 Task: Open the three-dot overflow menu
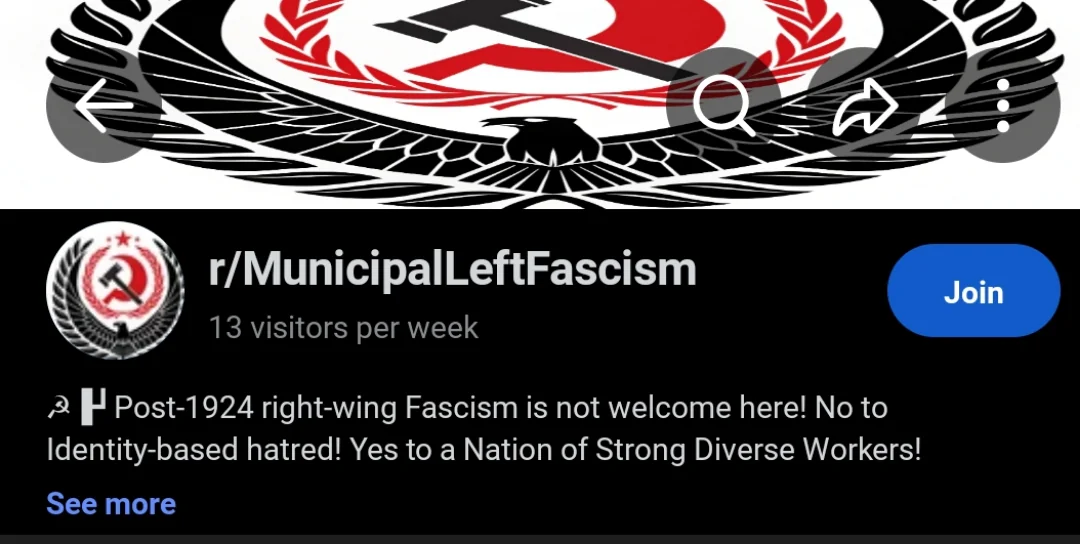[x=1003, y=105]
